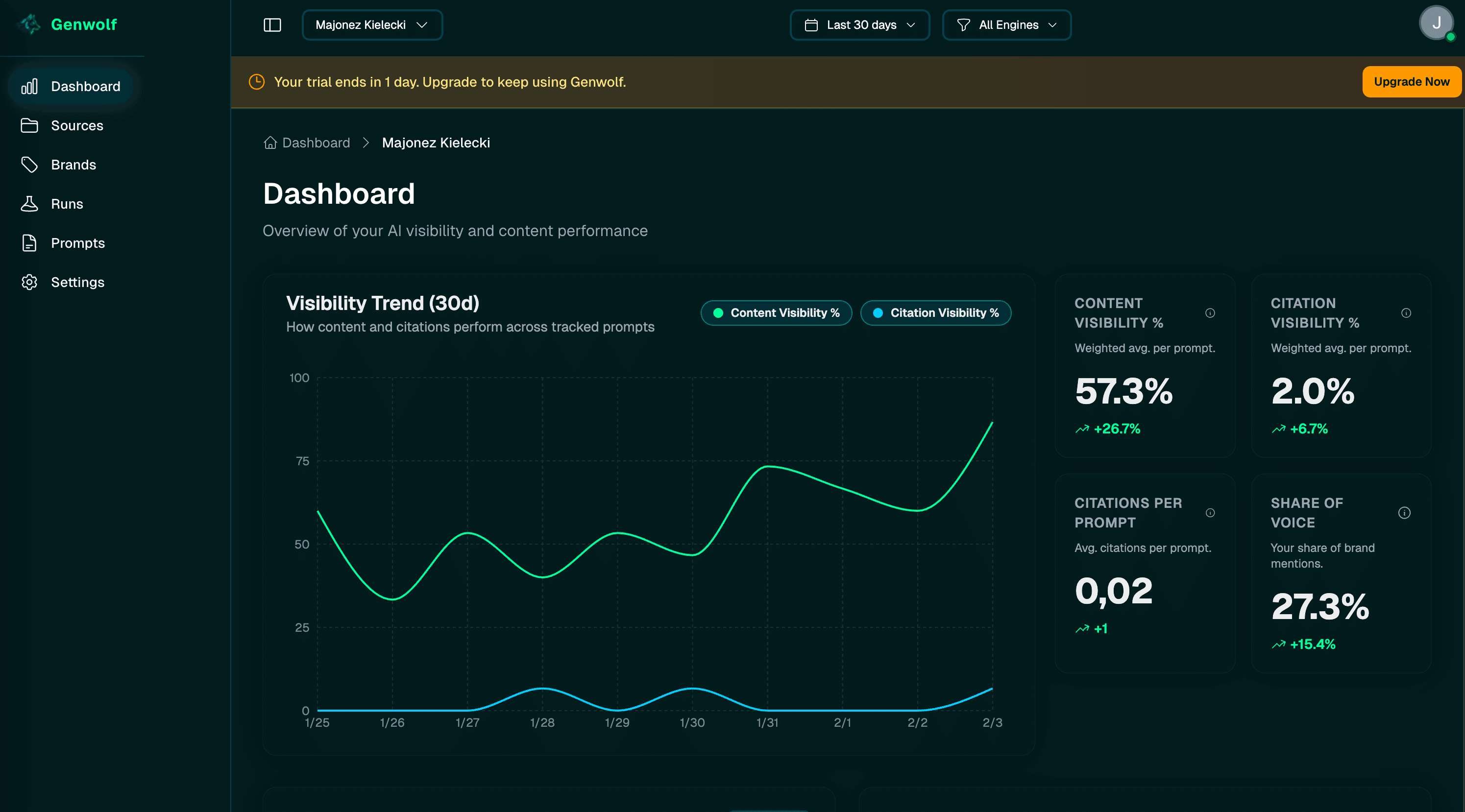1465x812 pixels.
Task: Navigate to Dashboard via the breadcrumb
Action: [x=316, y=142]
